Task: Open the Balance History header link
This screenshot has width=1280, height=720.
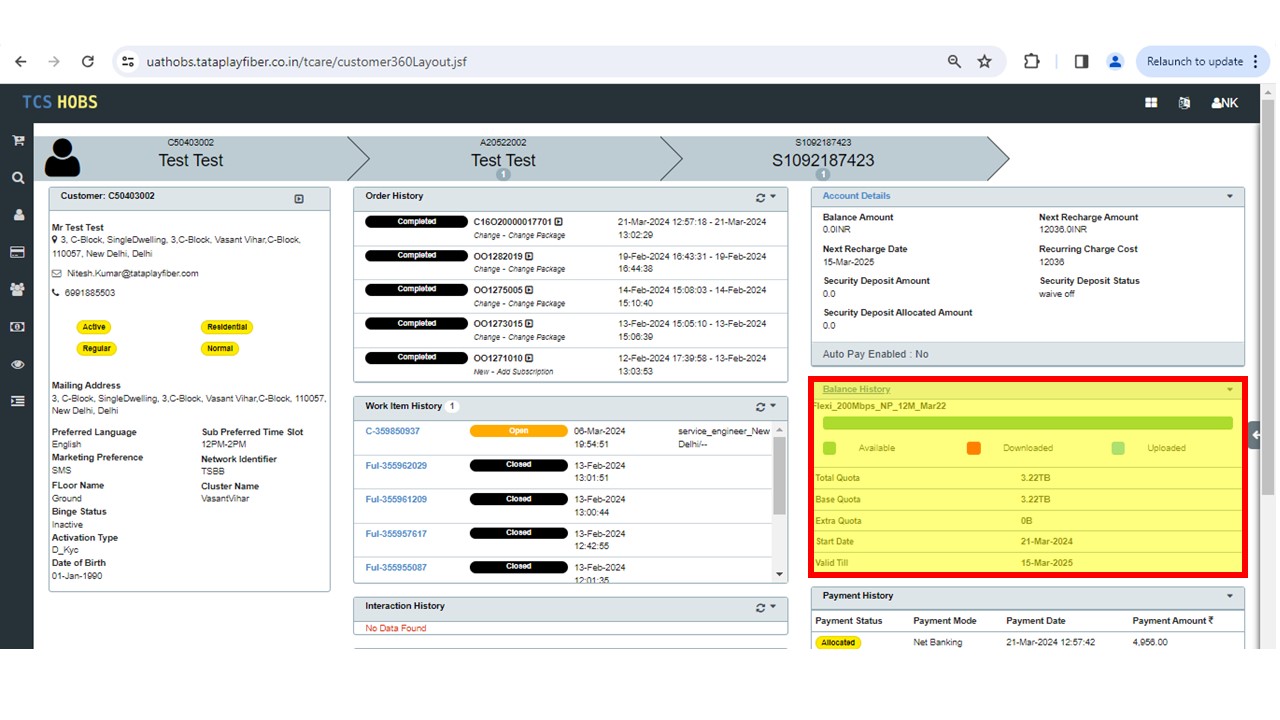Action: pyautogui.click(x=856, y=389)
